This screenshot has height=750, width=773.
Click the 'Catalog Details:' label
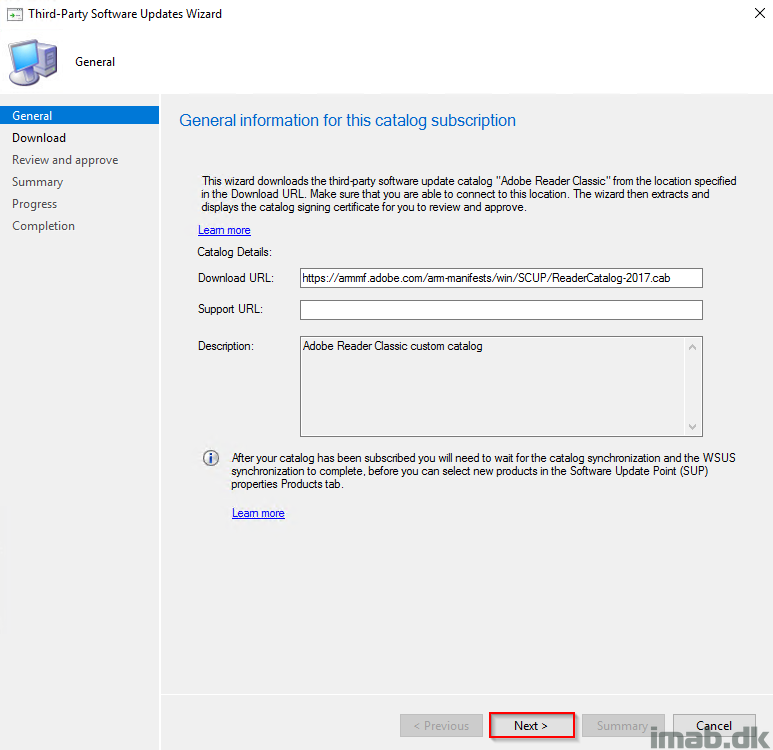(x=235, y=252)
